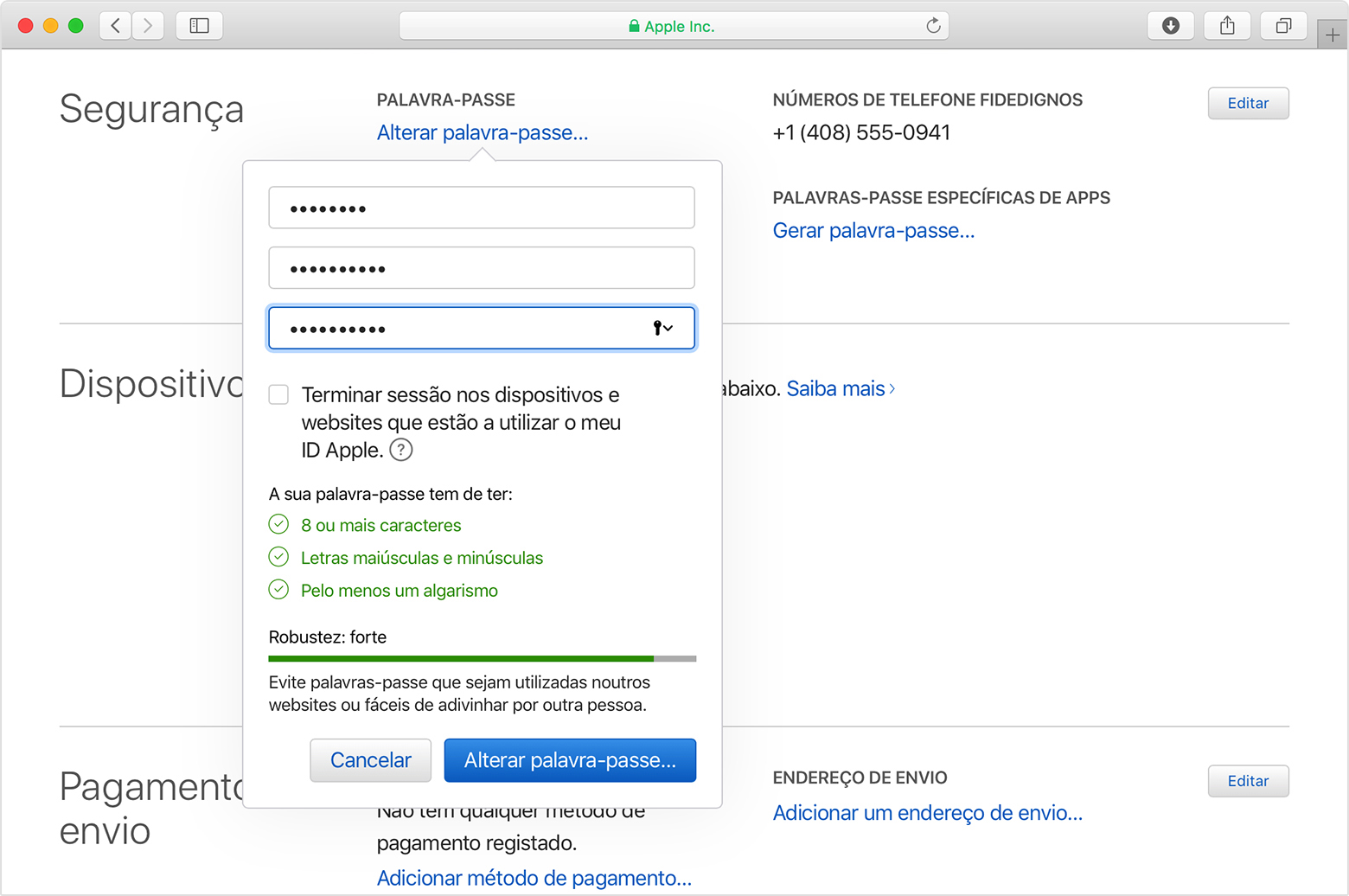Viewport: 1349px width, 896px height.
Task: Click the current password field
Action: click(x=482, y=208)
